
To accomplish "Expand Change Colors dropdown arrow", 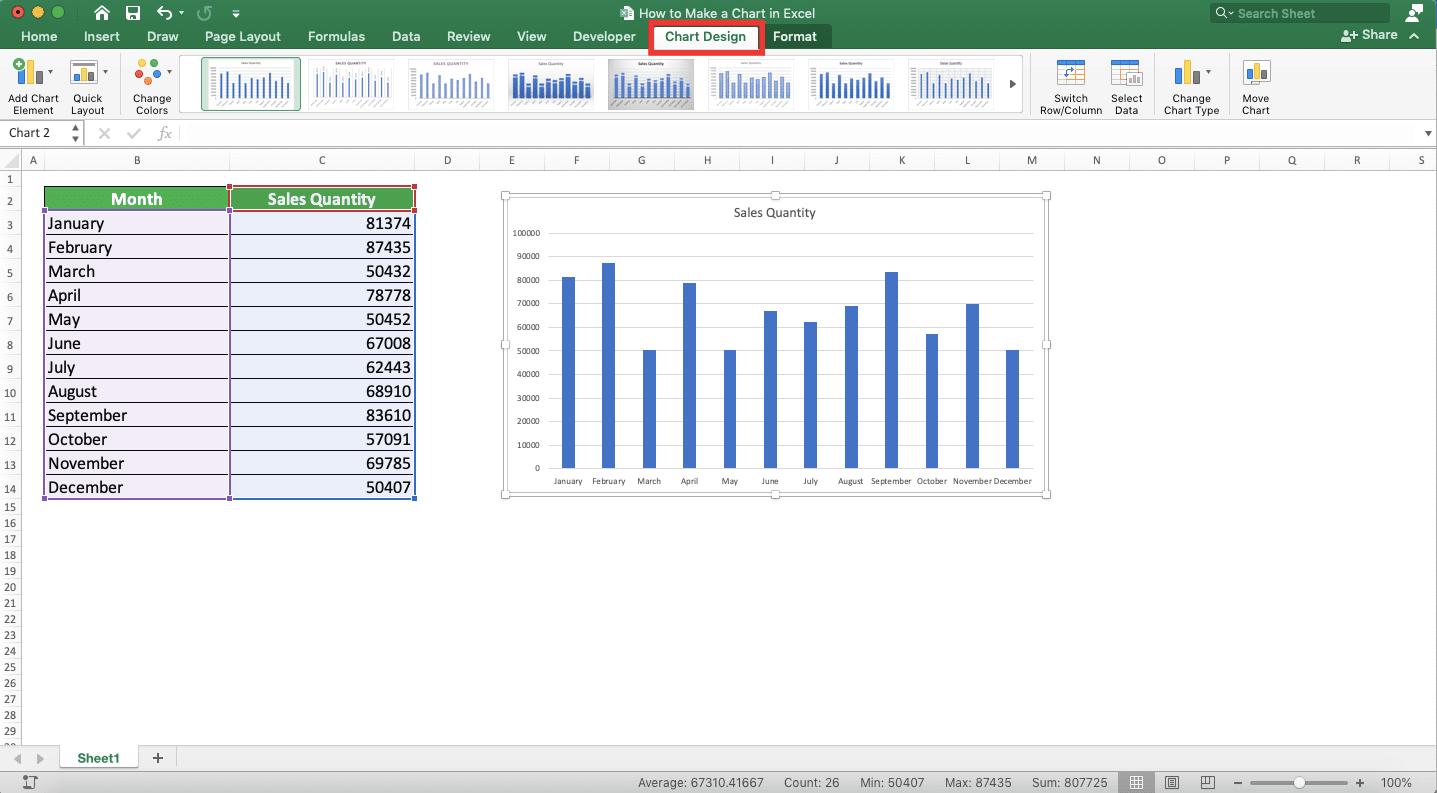I will click(169, 72).
